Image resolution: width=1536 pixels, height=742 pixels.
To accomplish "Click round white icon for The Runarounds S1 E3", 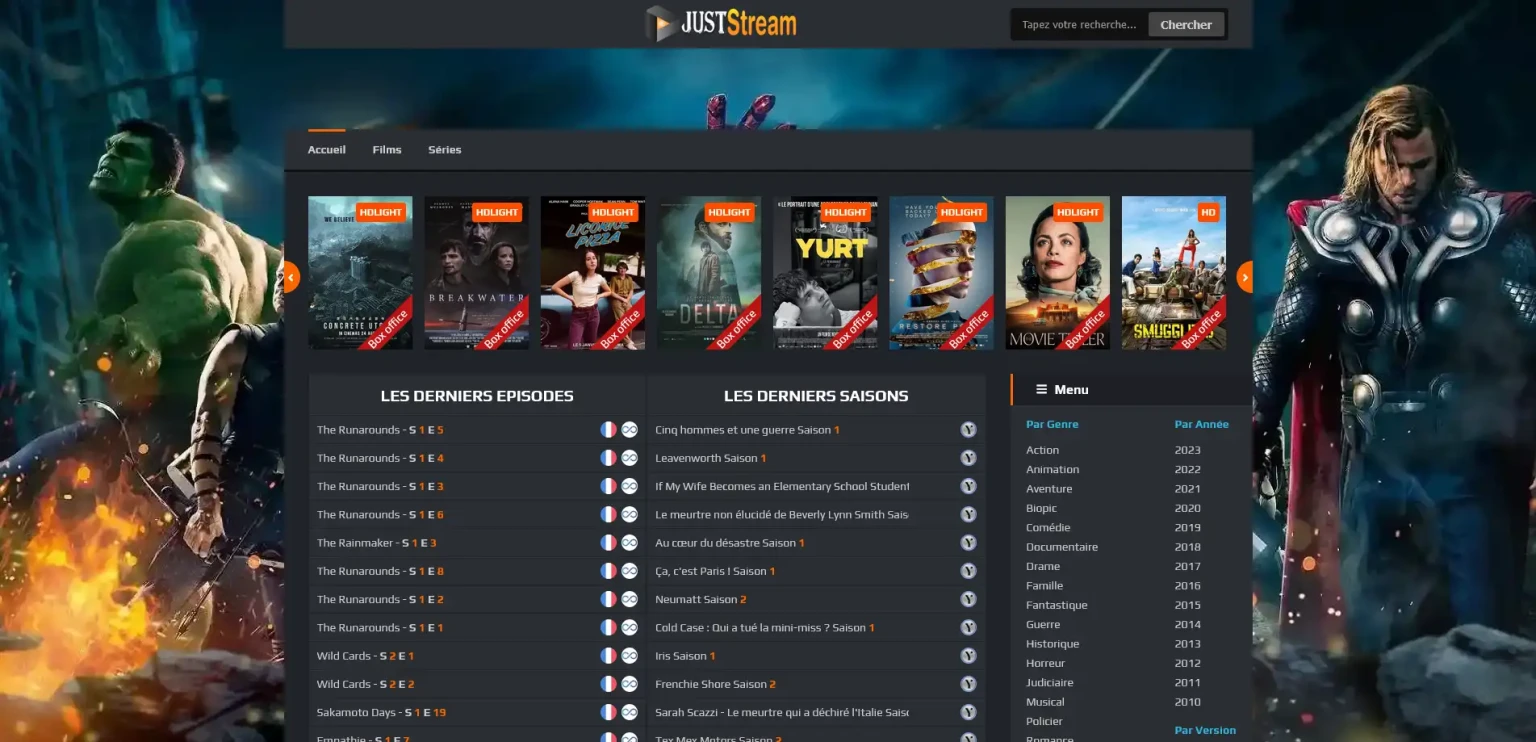I will pos(629,486).
